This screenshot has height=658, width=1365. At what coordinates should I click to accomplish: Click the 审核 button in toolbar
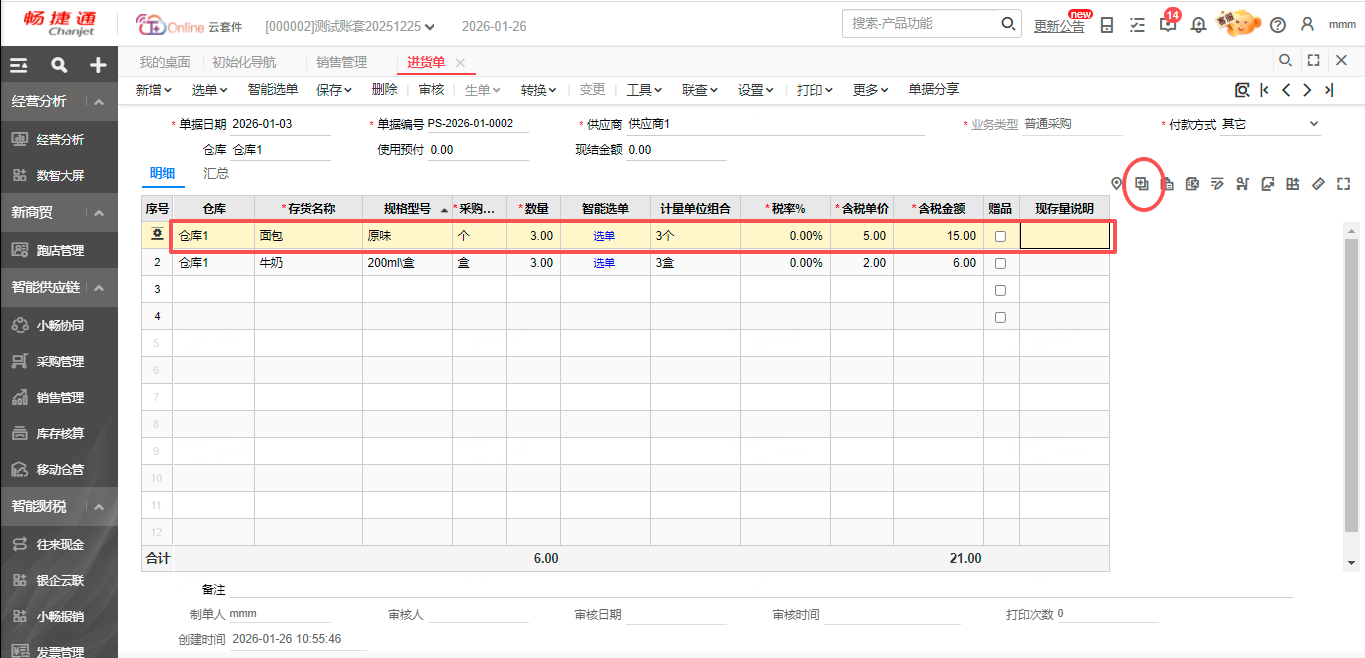click(x=431, y=90)
